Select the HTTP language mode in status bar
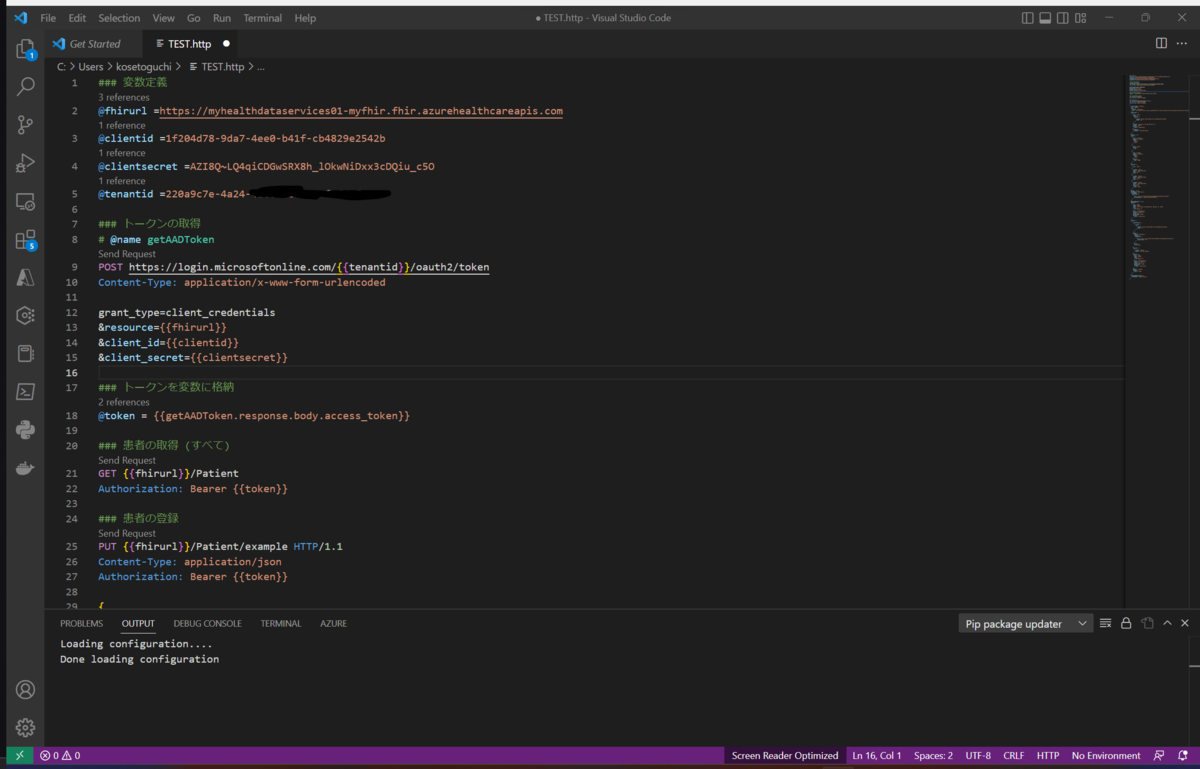Screen dimensions: 1200x769 (x=1047, y=756)
